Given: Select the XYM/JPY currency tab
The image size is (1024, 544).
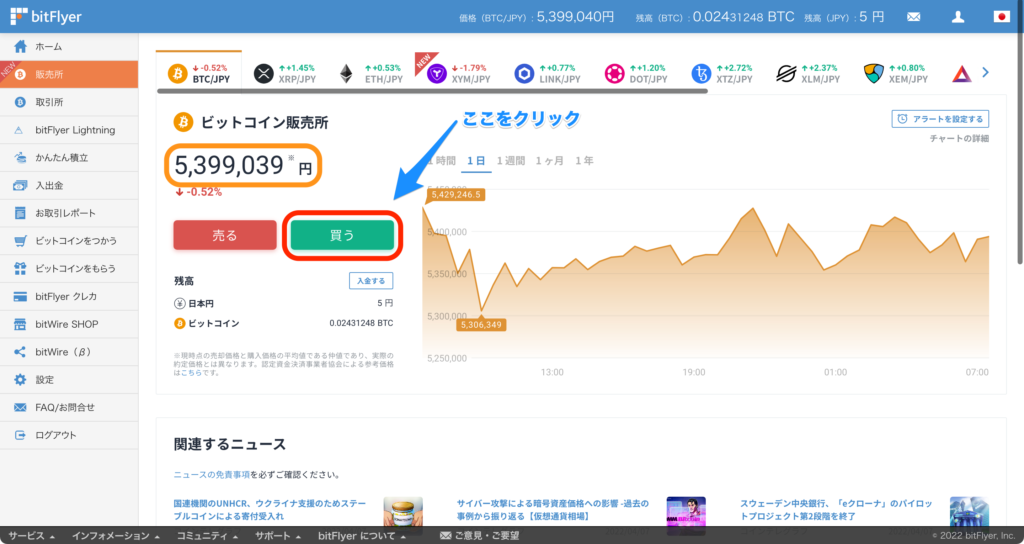Looking at the screenshot, I should [458, 73].
